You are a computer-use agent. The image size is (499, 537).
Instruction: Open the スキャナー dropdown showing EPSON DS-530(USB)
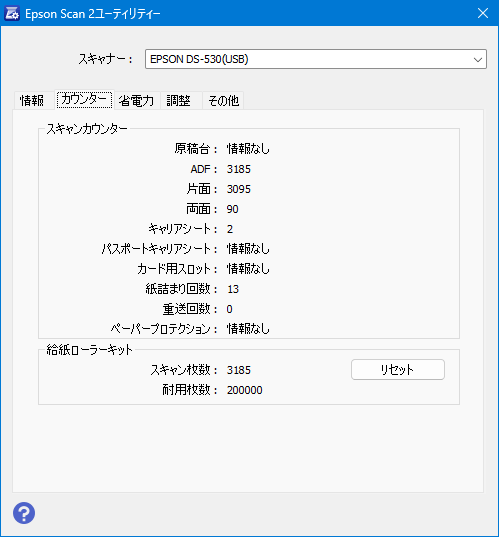point(316,59)
